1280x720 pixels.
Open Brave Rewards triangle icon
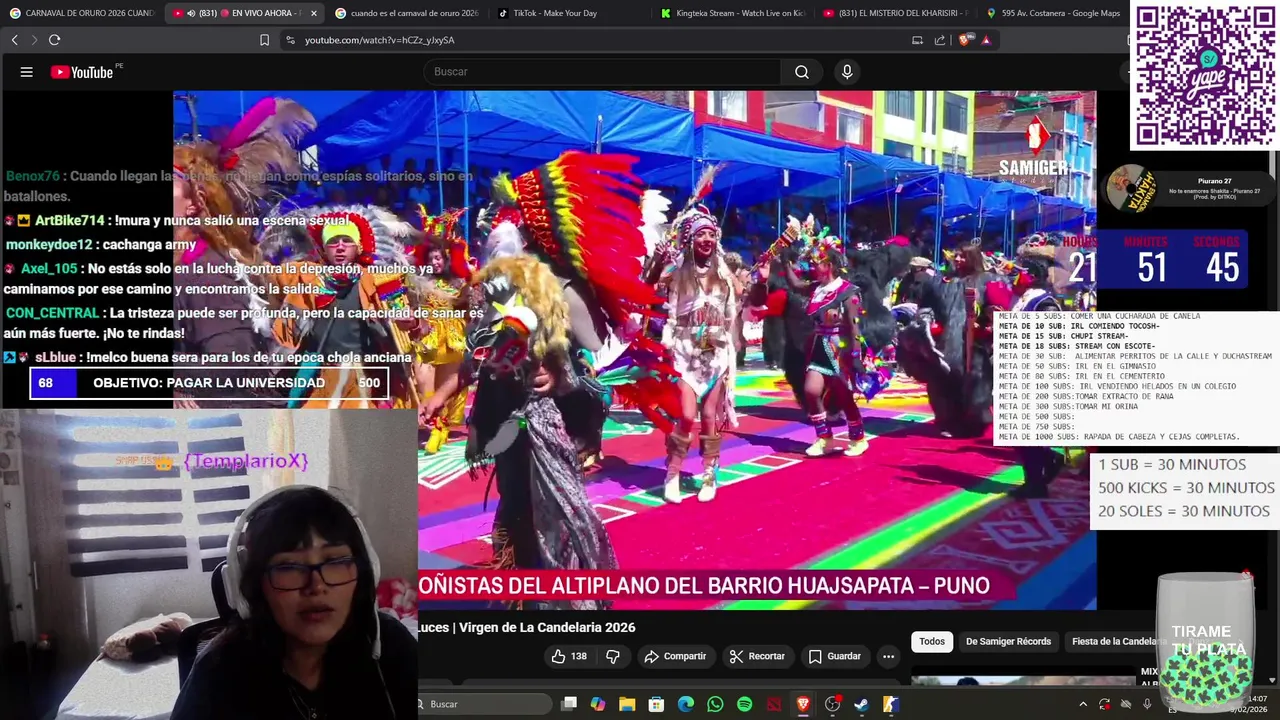tap(986, 40)
